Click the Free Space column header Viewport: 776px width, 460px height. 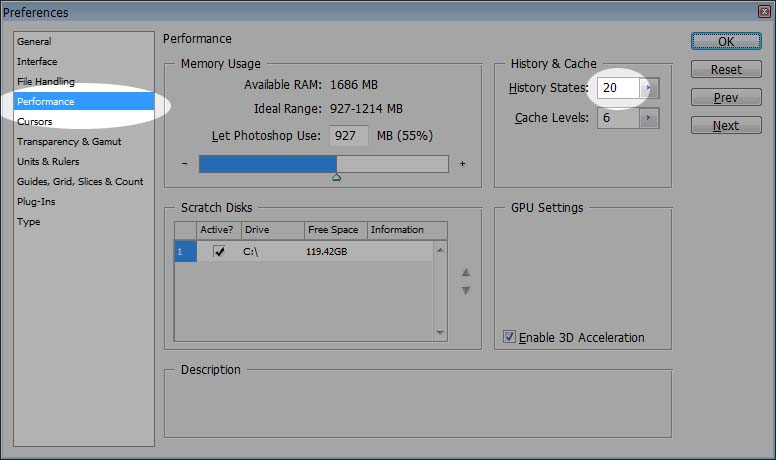pyautogui.click(x=336, y=230)
